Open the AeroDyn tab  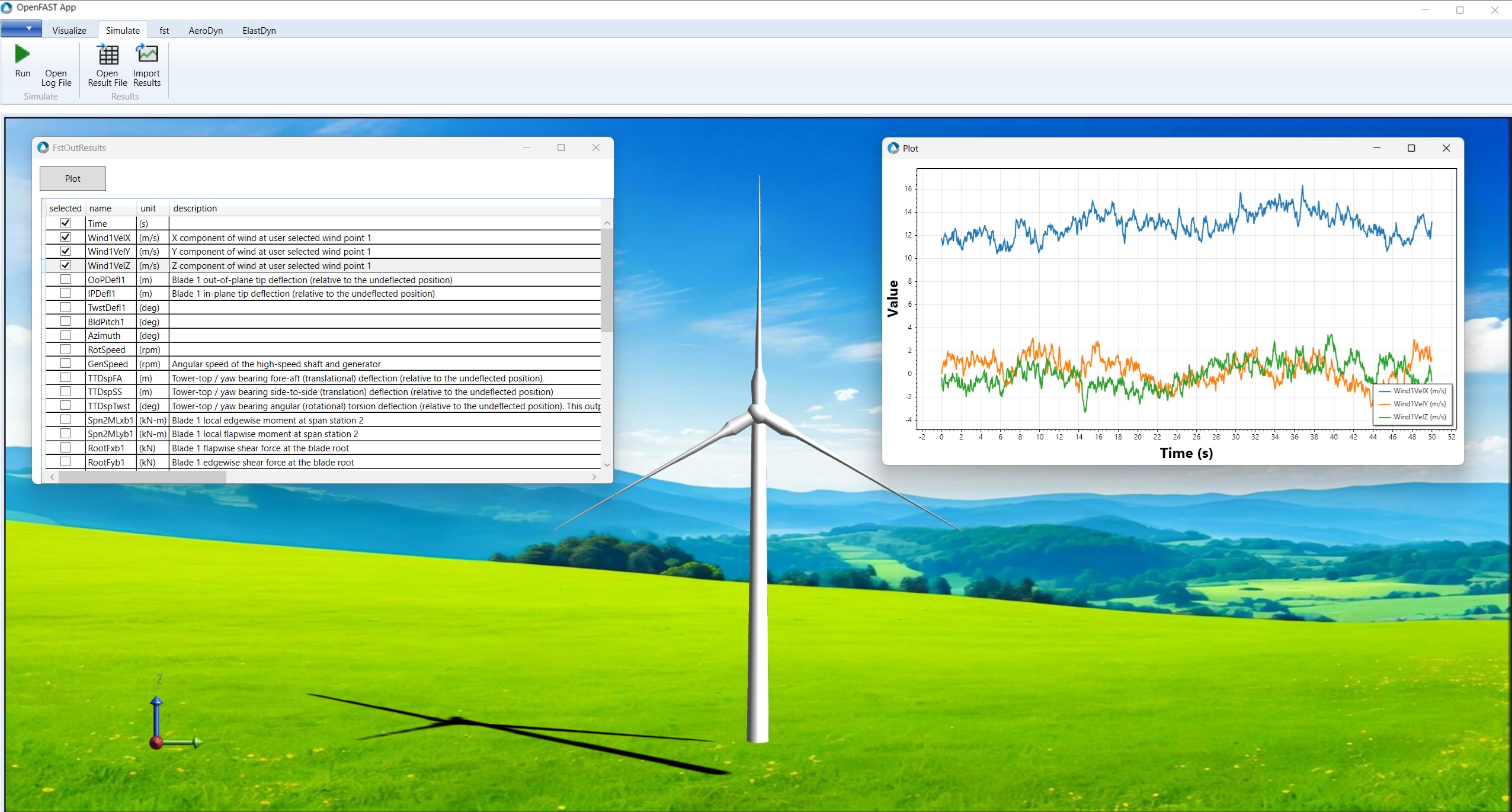click(206, 31)
